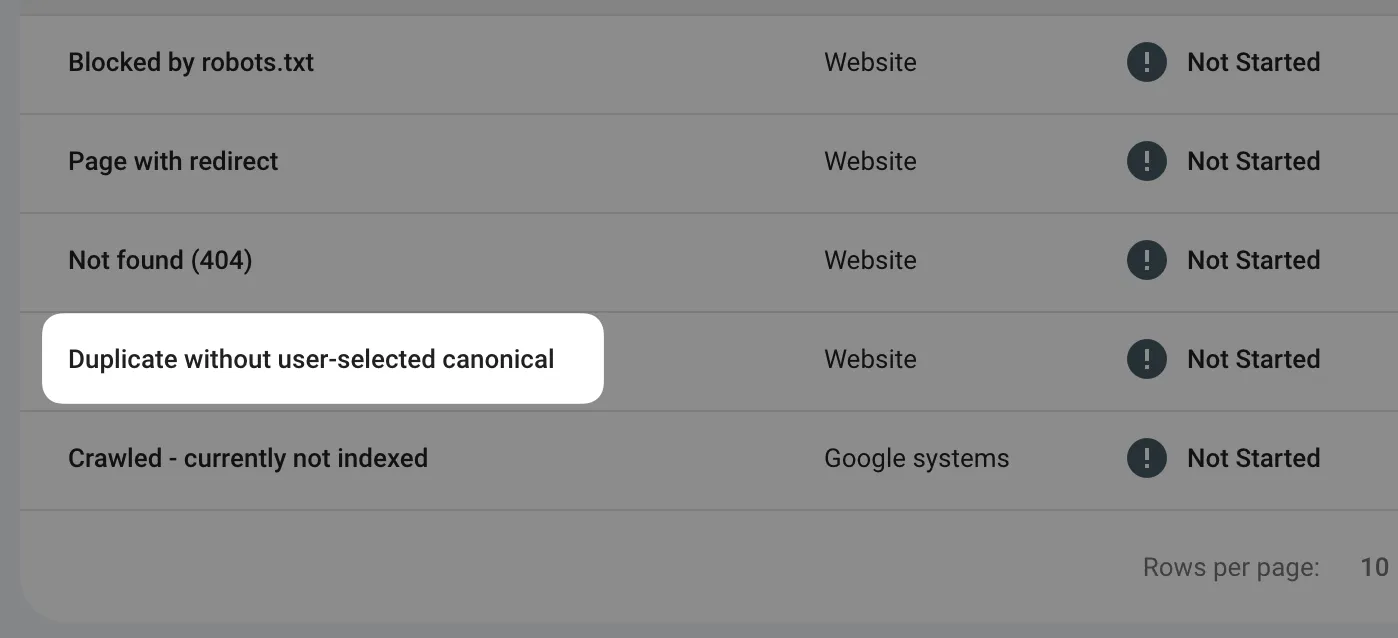Click the status icon for Duplicate without user-selected canonical
1398x638 pixels.
point(1146,359)
